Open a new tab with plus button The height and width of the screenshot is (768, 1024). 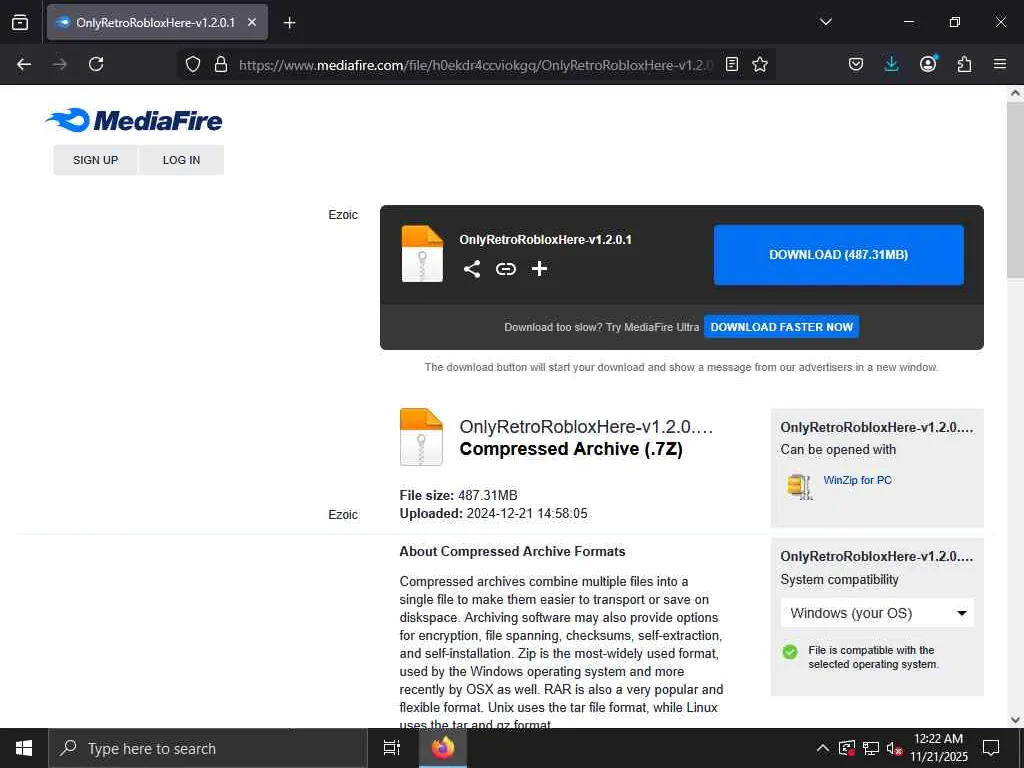click(x=289, y=23)
